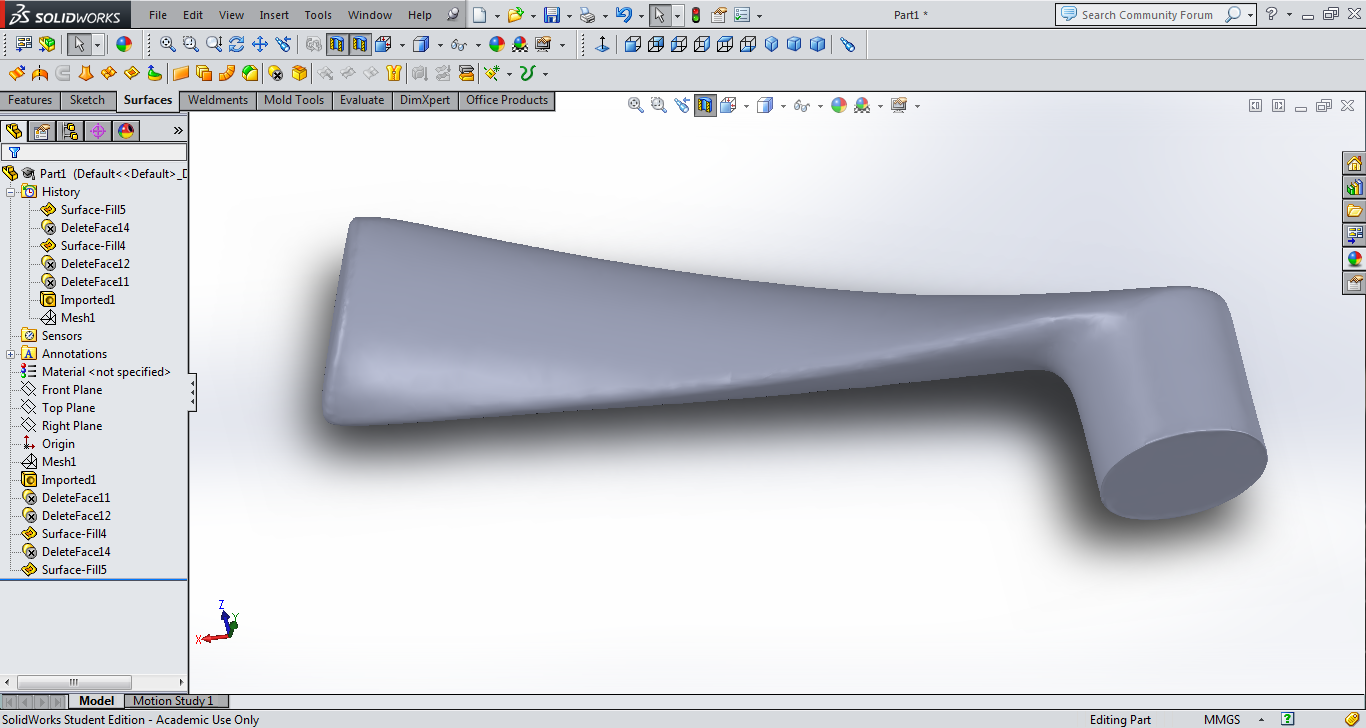The image size is (1366, 728).
Task: Select Surface-Fill5 under History
Action: [x=93, y=210]
